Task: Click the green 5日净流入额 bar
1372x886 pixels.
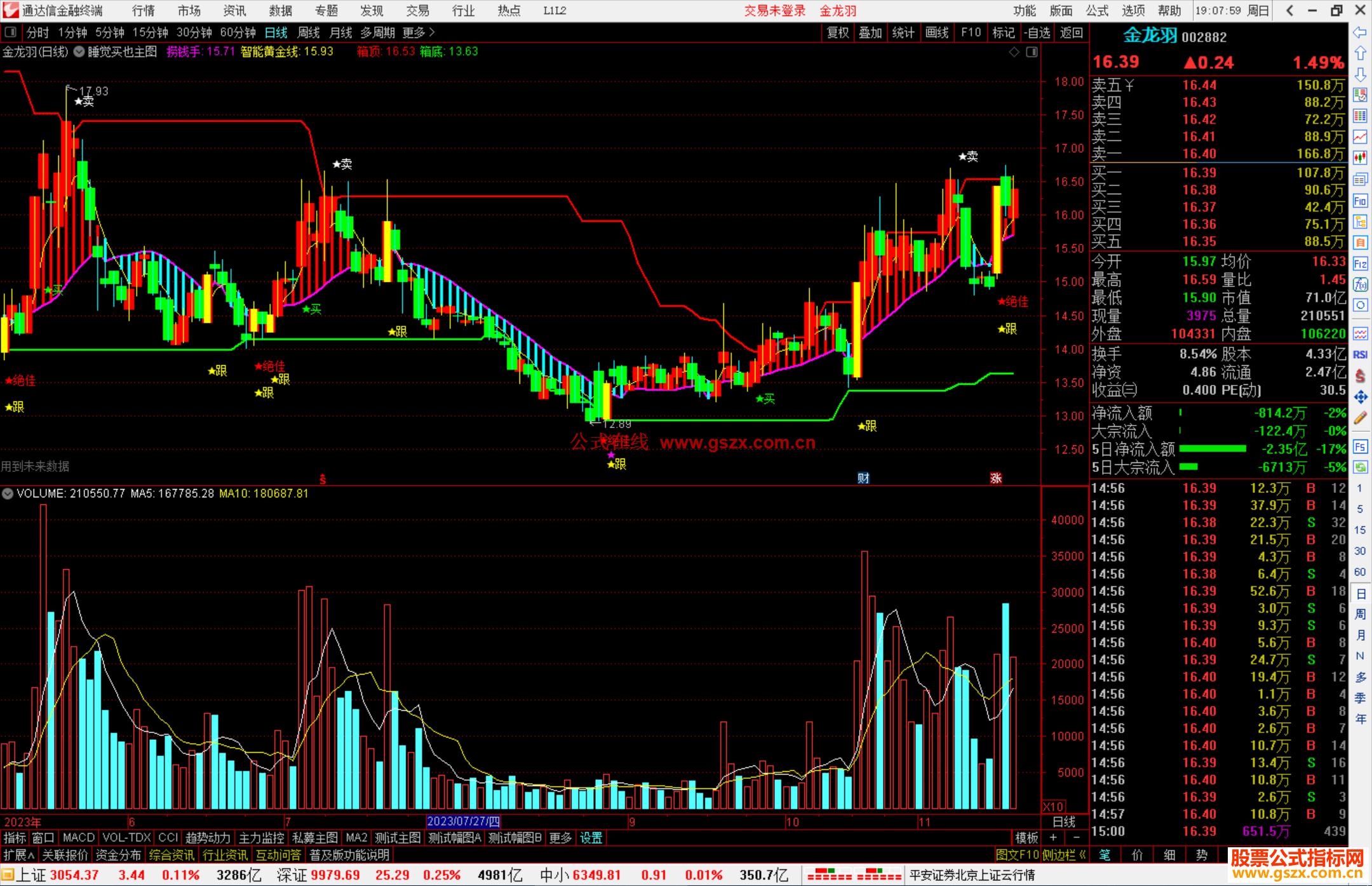Action: pos(1213,449)
